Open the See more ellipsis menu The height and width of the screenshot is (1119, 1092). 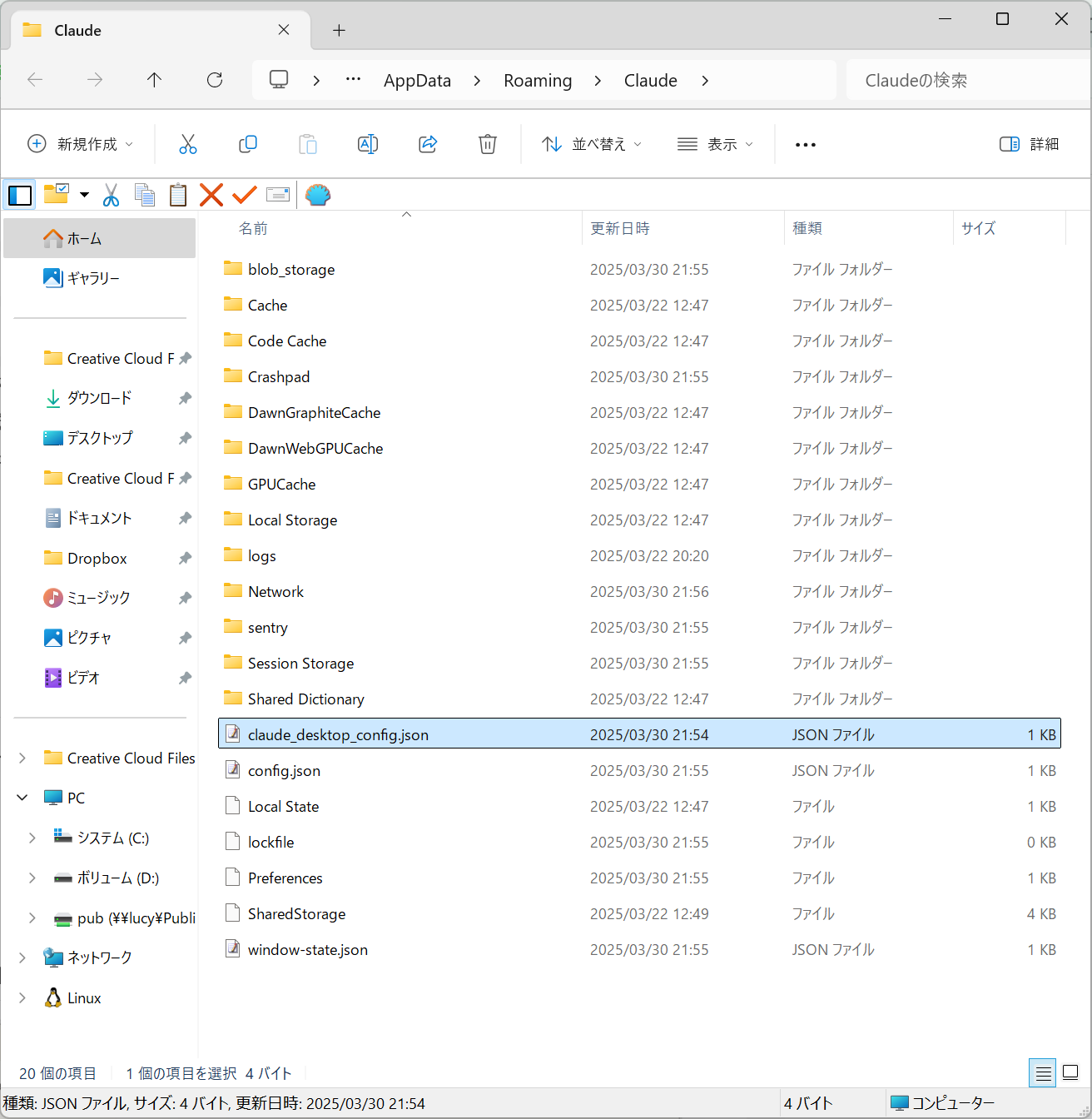coord(806,145)
